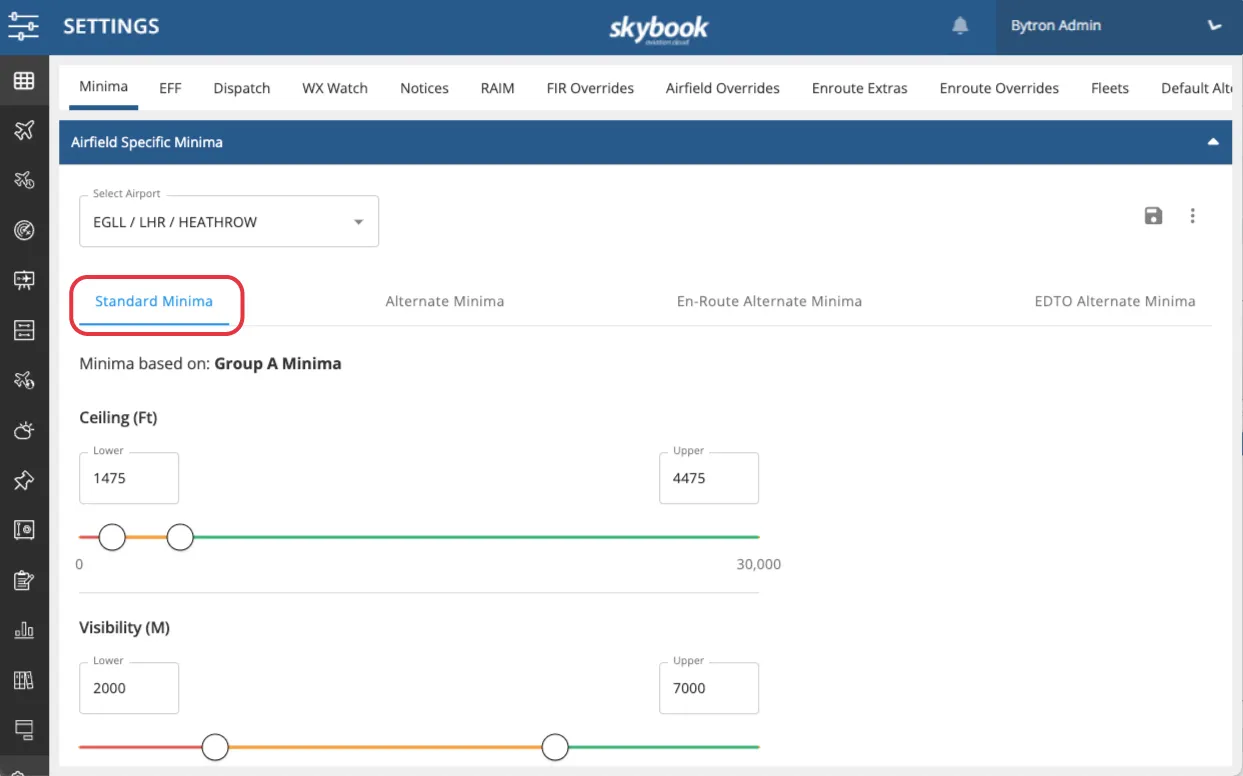Collapse the Airfield Specific Minima panel
Screen dimensions: 1243x776
tap(1213, 142)
